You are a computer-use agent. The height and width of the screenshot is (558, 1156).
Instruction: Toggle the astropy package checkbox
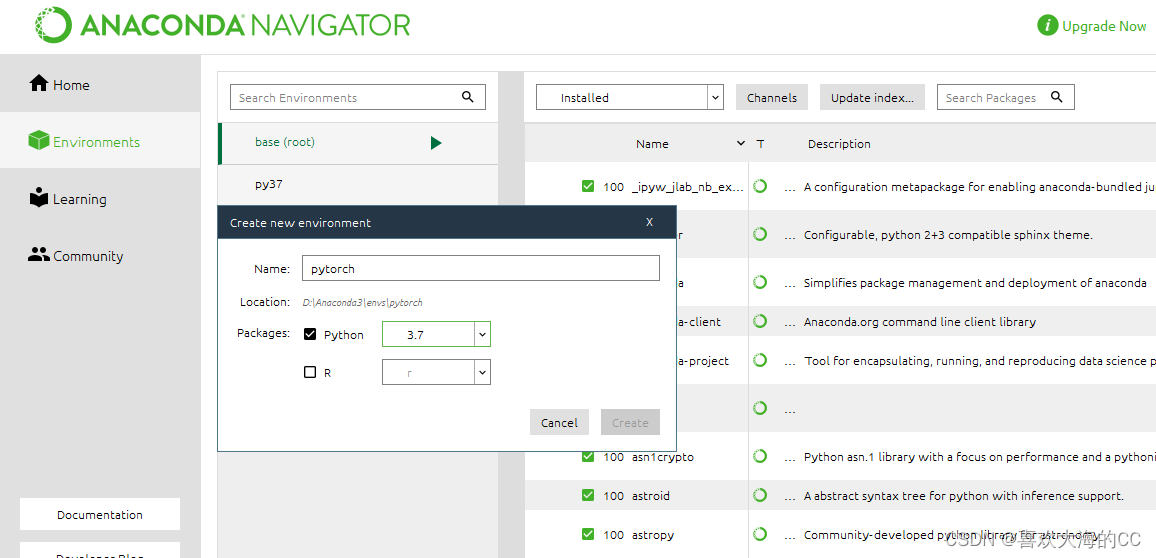click(x=588, y=534)
